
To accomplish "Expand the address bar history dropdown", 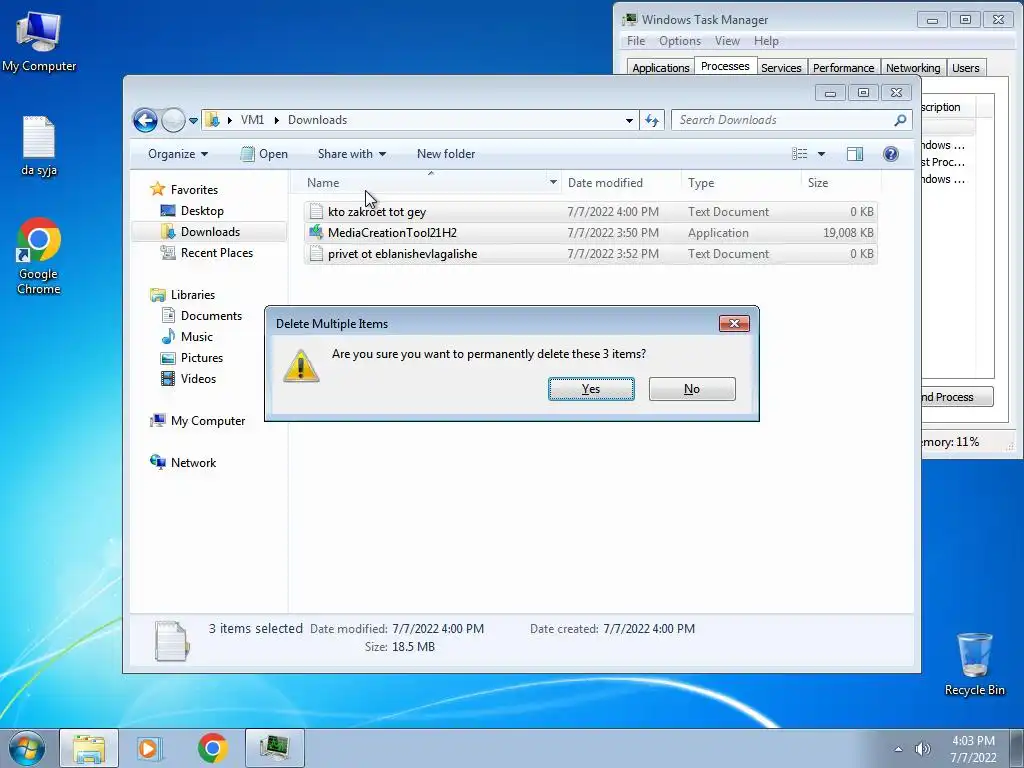I will 629,121.
